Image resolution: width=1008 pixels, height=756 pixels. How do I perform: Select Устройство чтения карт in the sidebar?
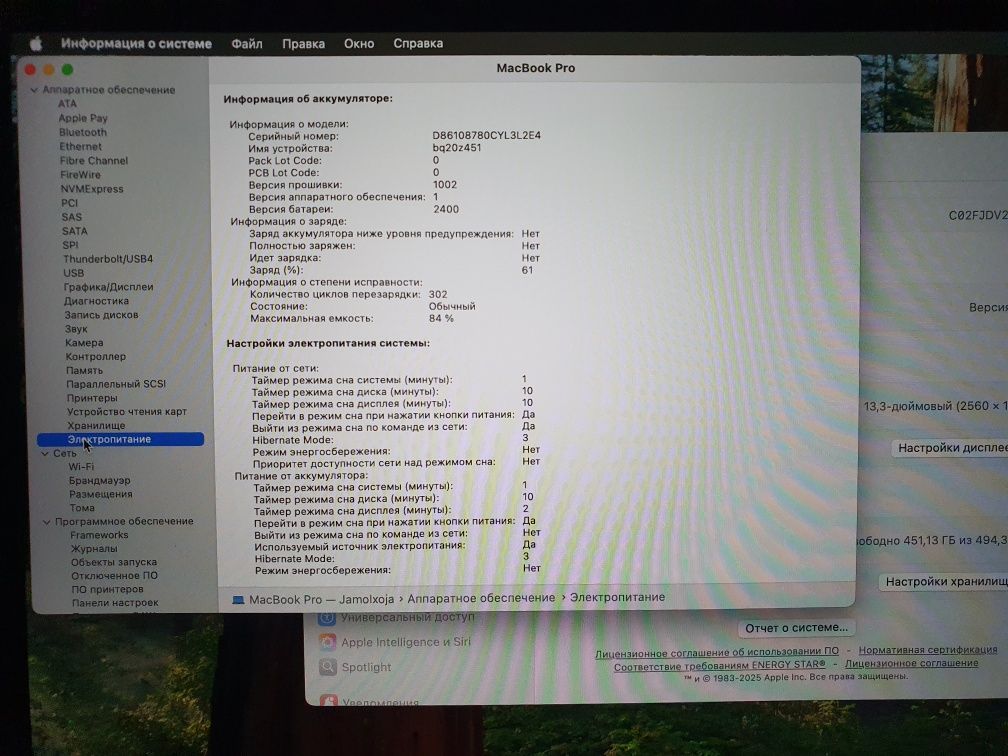coord(127,411)
